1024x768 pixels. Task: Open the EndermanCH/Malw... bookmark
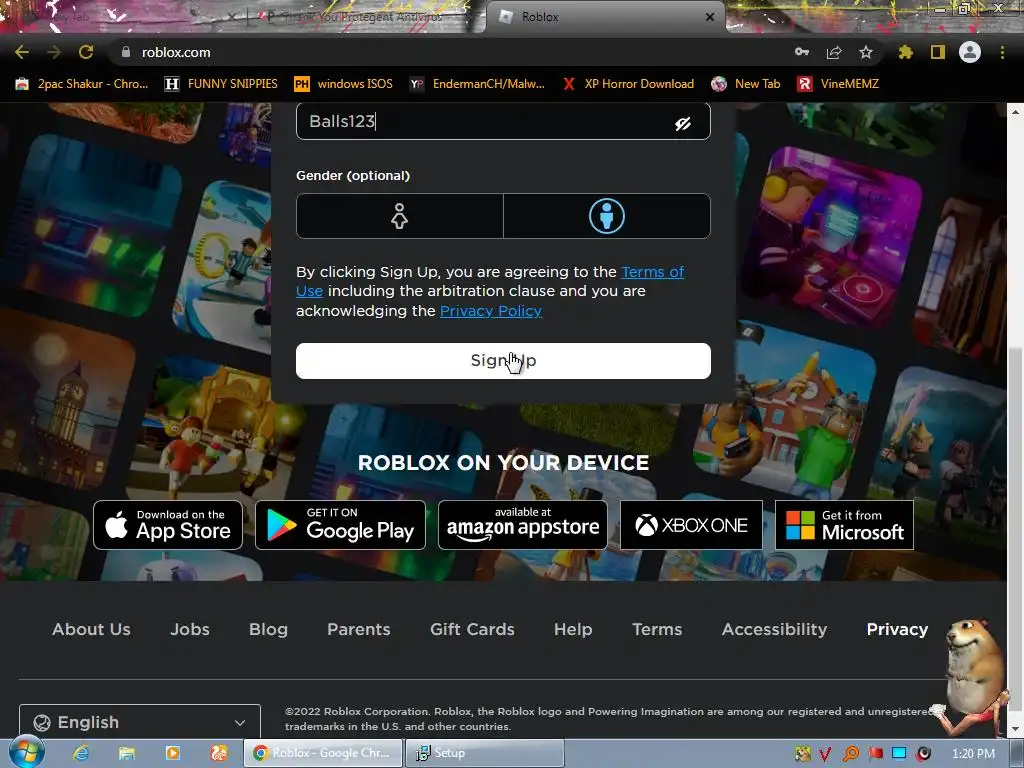click(x=477, y=84)
